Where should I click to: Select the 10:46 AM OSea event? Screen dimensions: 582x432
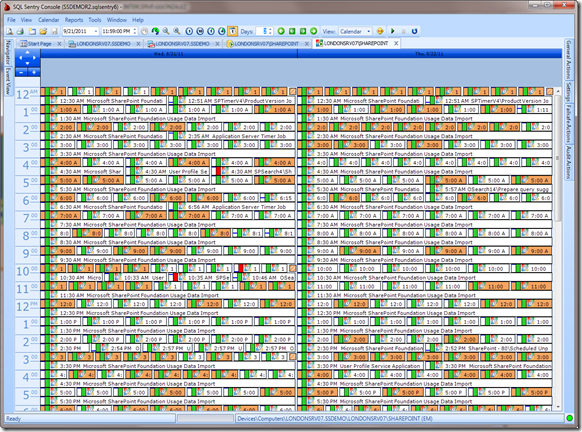(264, 278)
